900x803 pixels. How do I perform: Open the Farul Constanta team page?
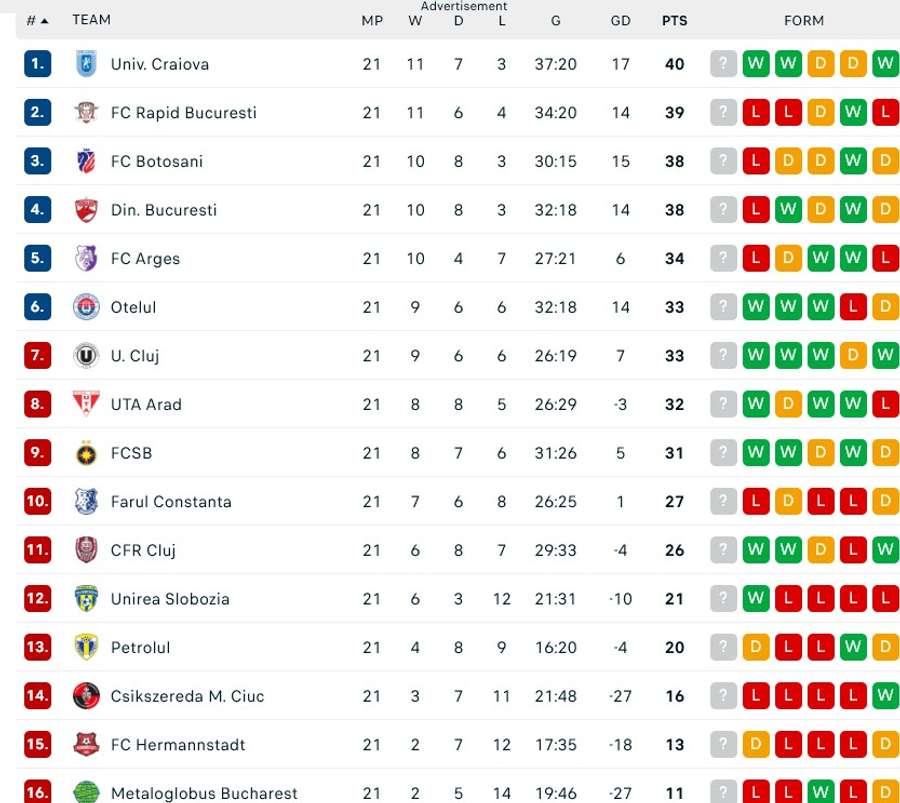click(x=171, y=502)
